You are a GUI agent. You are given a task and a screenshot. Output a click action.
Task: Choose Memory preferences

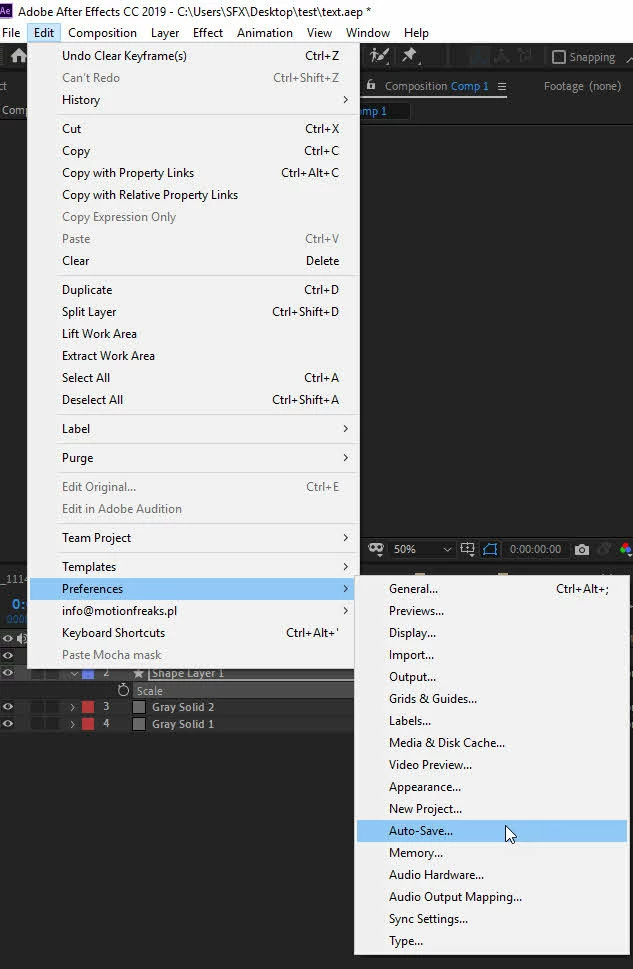[492, 853]
